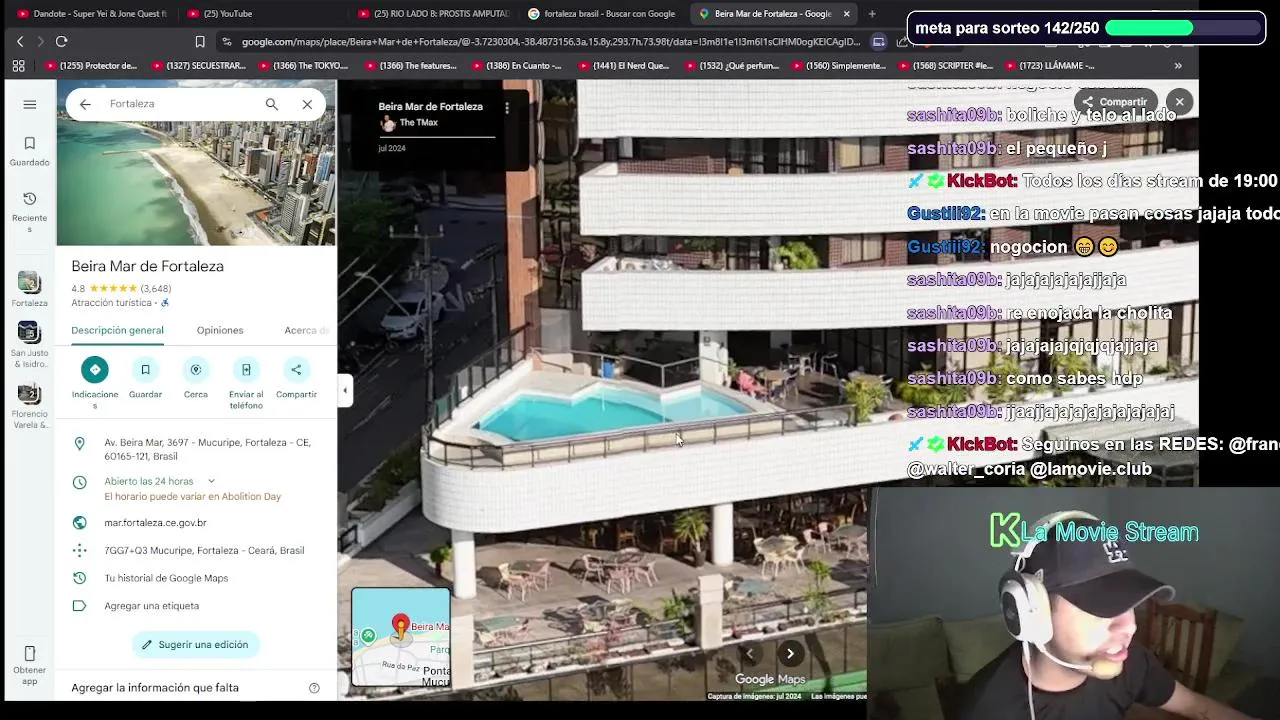Open a new browser tab
The width and height of the screenshot is (1280, 720).
(872, 14)
